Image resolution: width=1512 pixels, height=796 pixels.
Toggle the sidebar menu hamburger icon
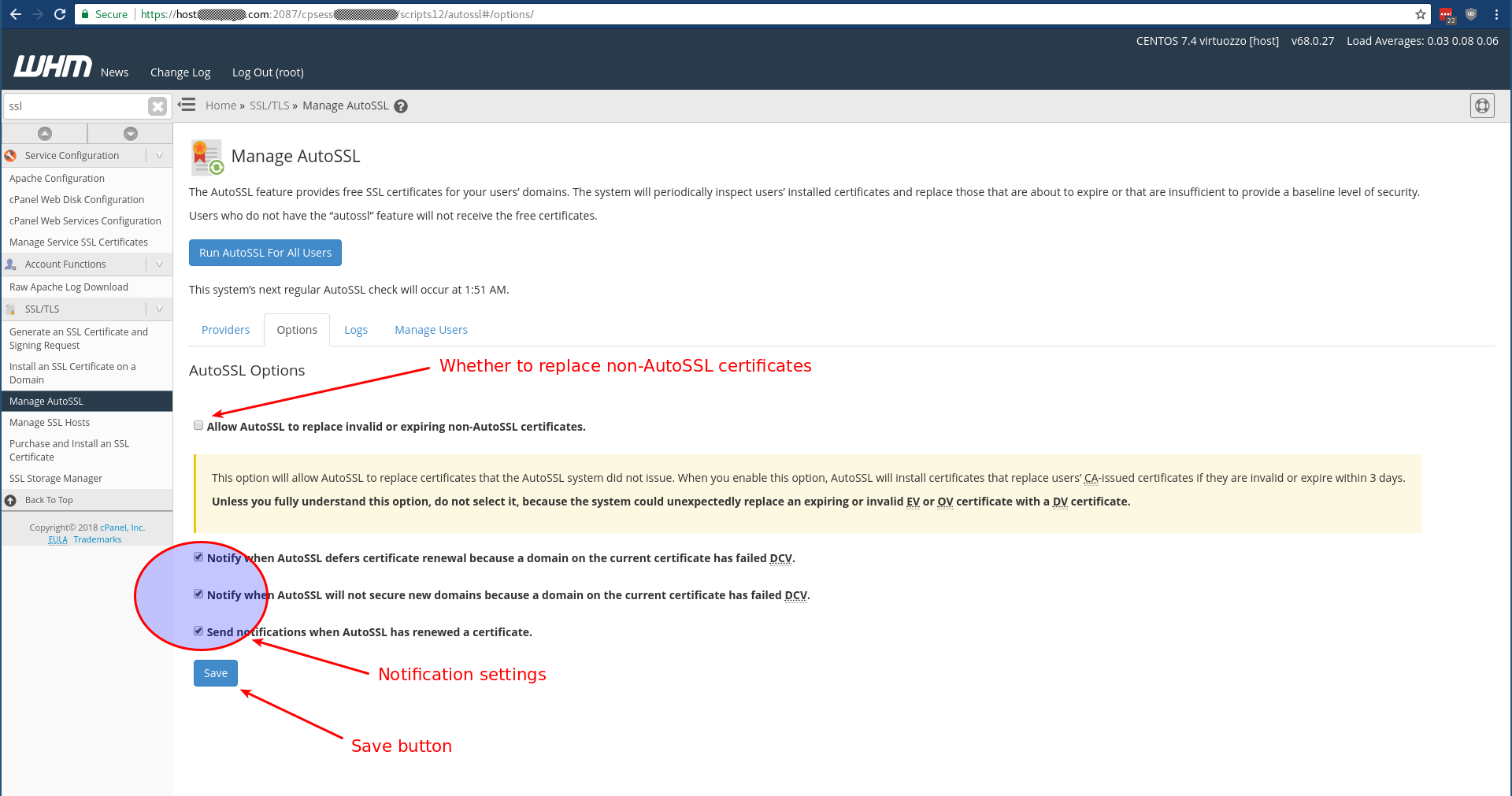coord(187,105)
